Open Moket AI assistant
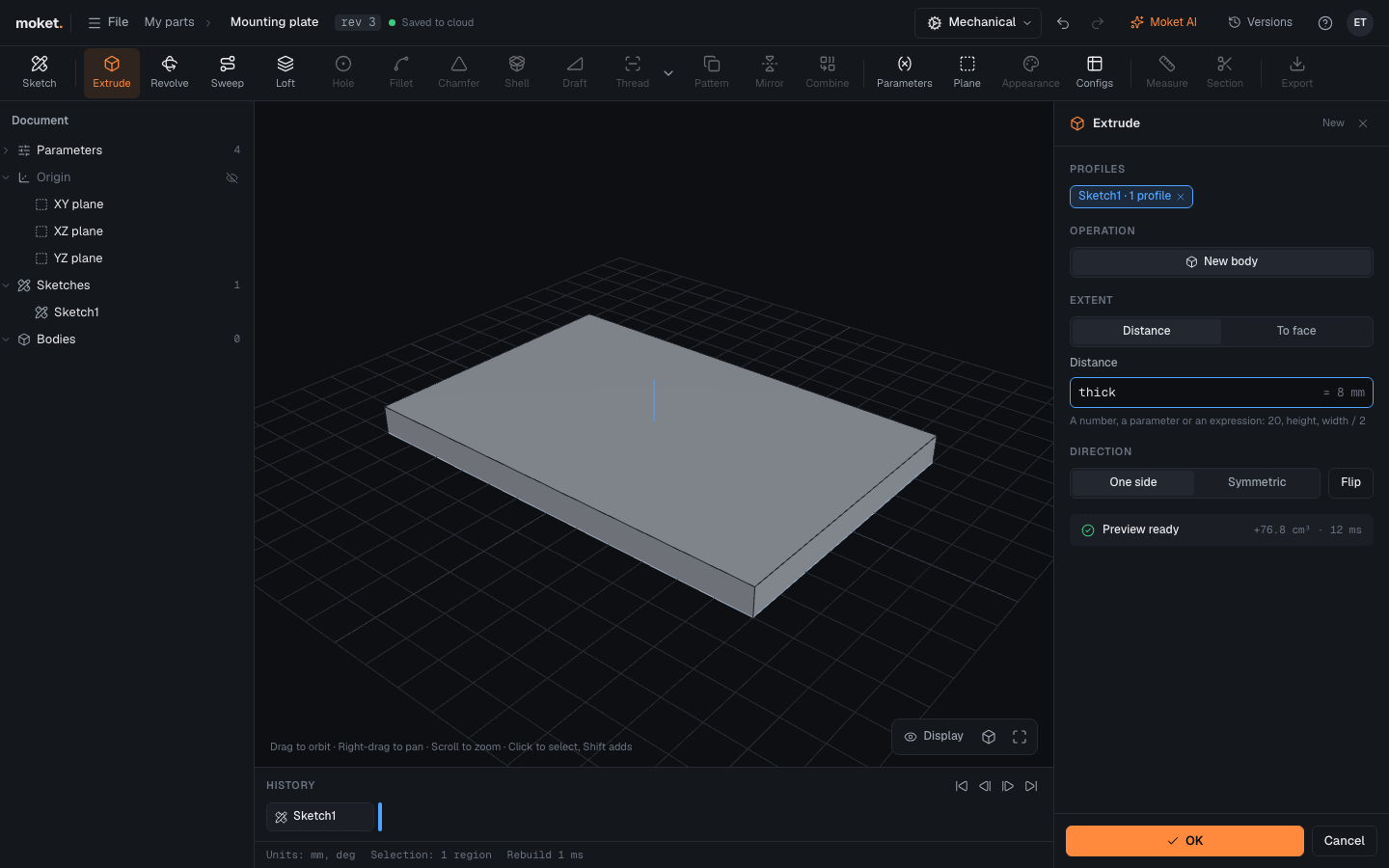 pyautogui.click(x=1163, y=22)
